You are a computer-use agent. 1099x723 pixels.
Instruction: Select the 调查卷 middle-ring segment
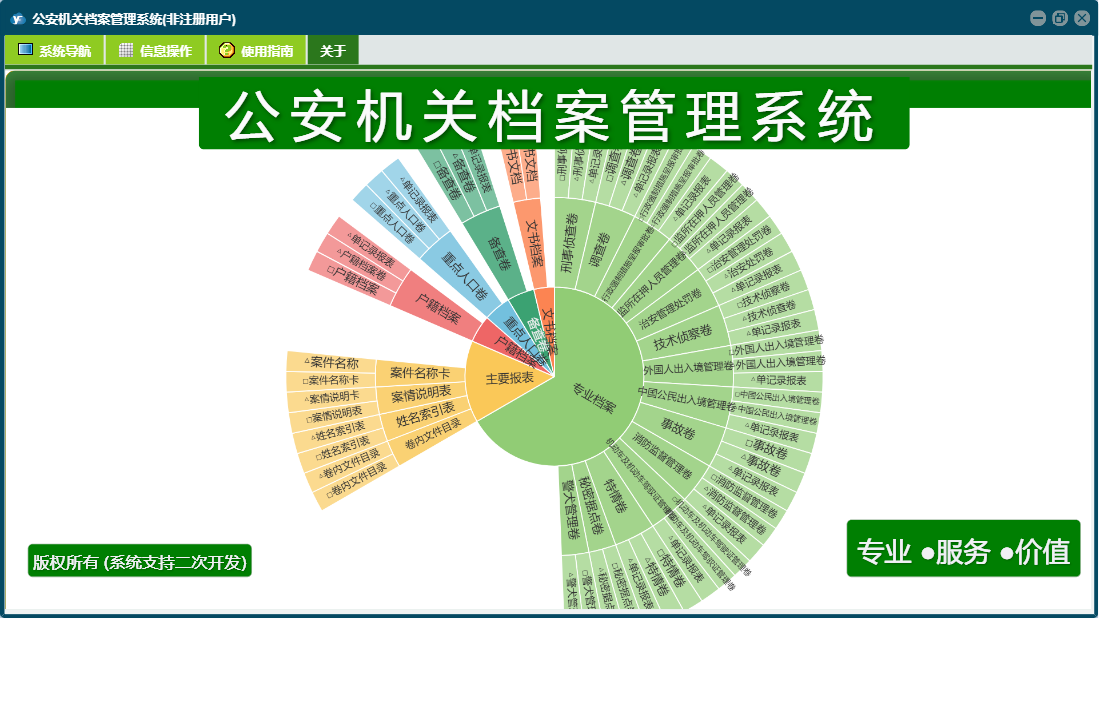click(x=599, y=249)
